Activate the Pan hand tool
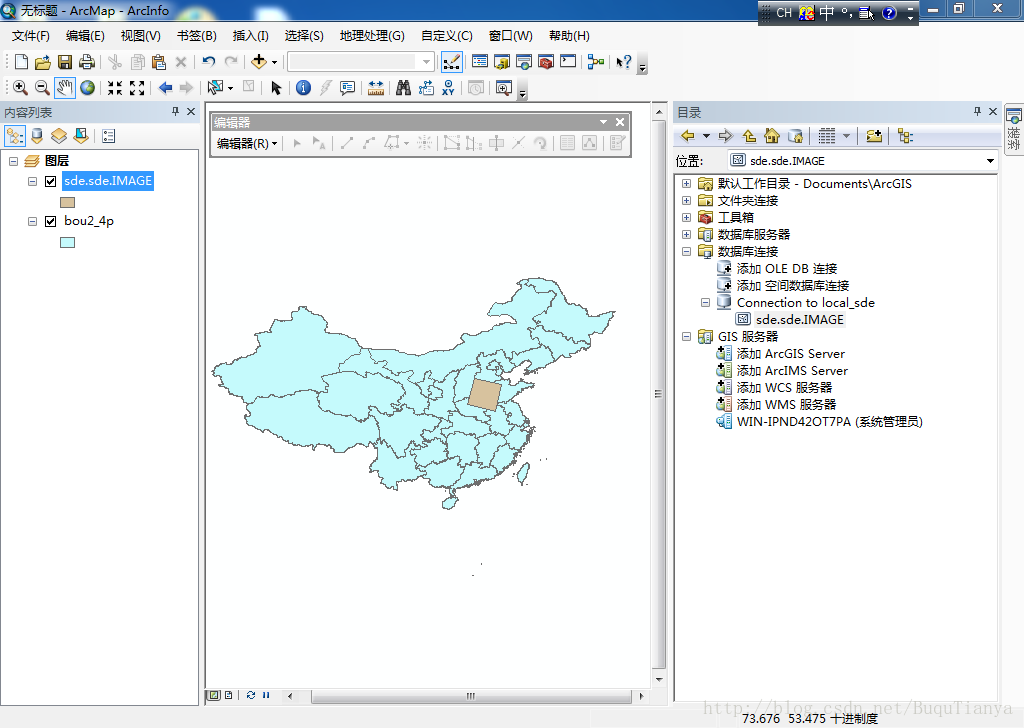 (65, 88)
